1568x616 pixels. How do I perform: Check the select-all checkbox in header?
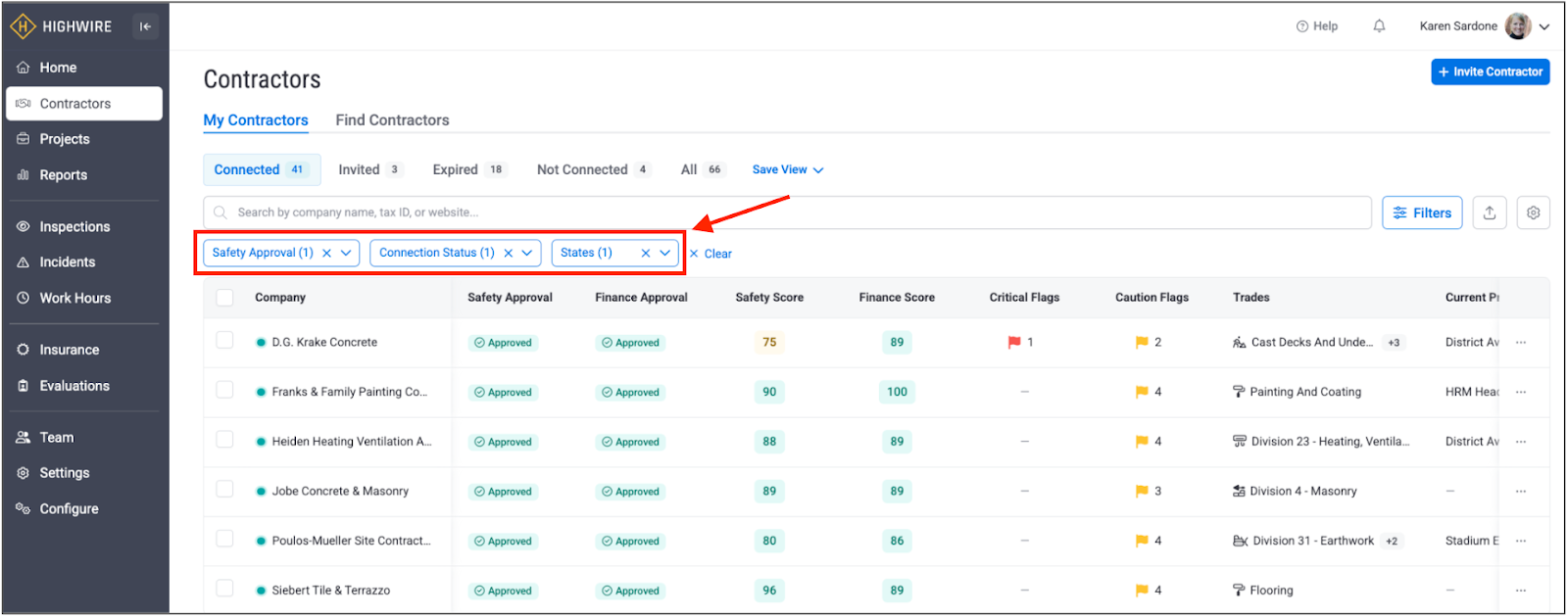point(225,298)
